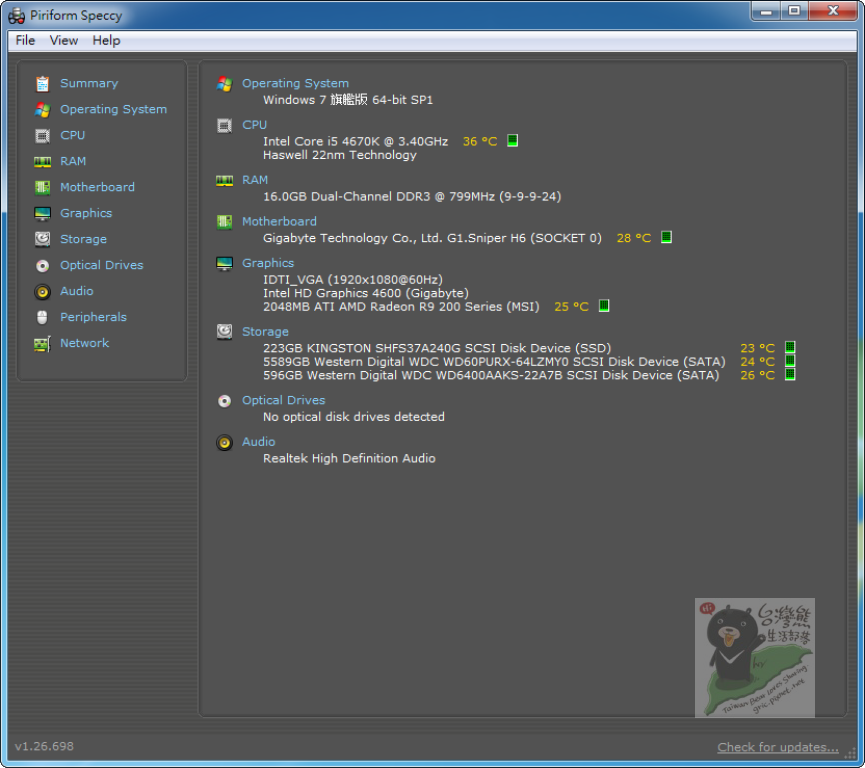Screen dimensions: 865x768
Task: Select RAM in the sidebar
Action: click(x=73, y=161)
